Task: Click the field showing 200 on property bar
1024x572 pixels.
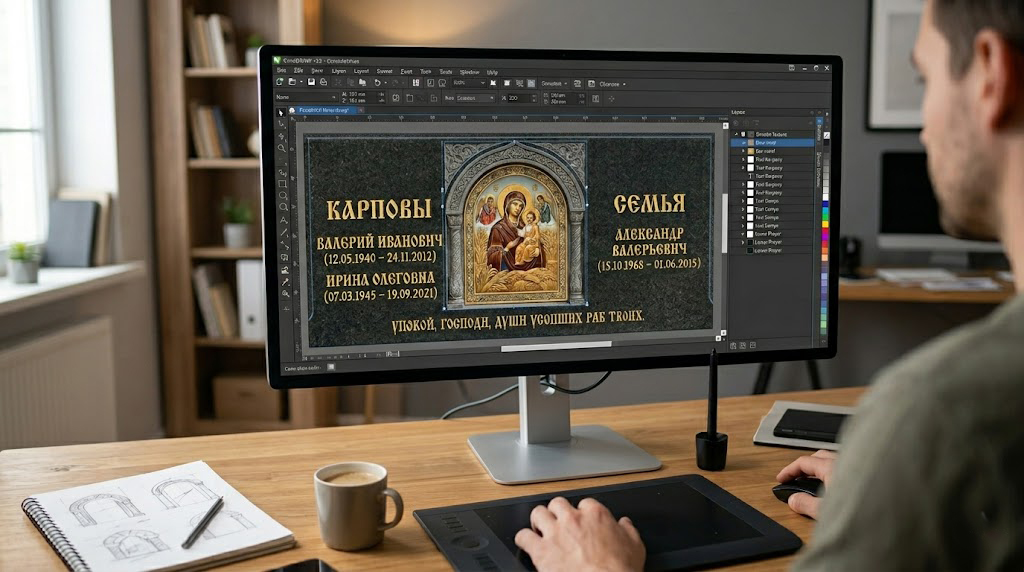Action: (520, 98)
